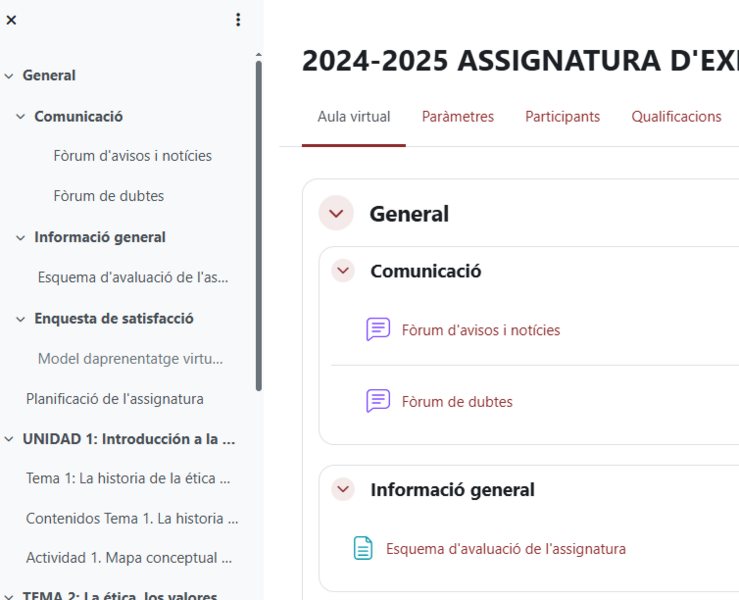Select Planificació de l'assignatura in the sidebar
Viewport: 739px width, 600px height.
click(115, 399)
